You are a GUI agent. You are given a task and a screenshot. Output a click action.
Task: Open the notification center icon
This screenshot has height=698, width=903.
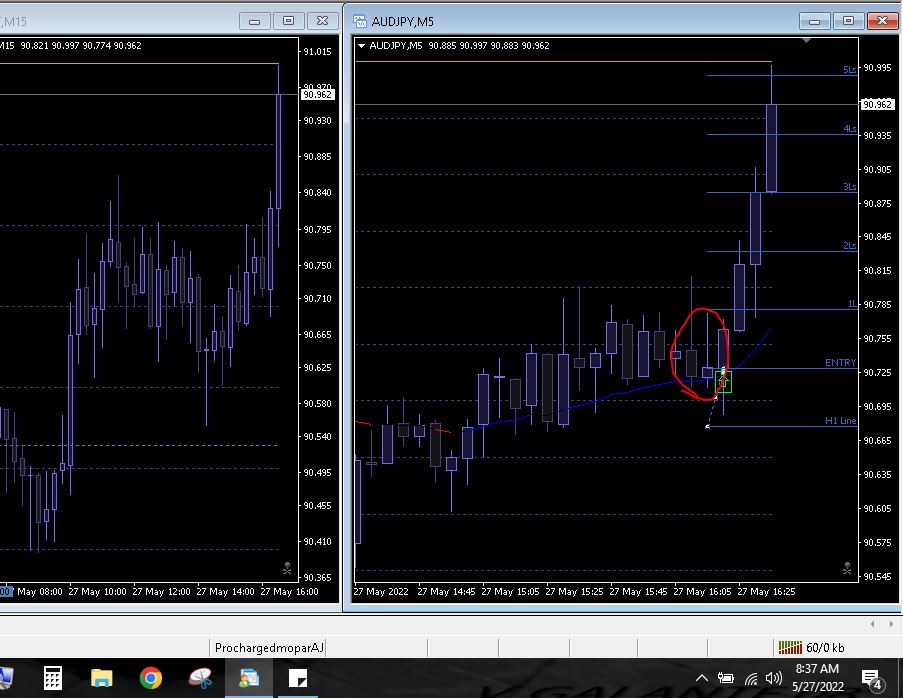pos(871,680)
